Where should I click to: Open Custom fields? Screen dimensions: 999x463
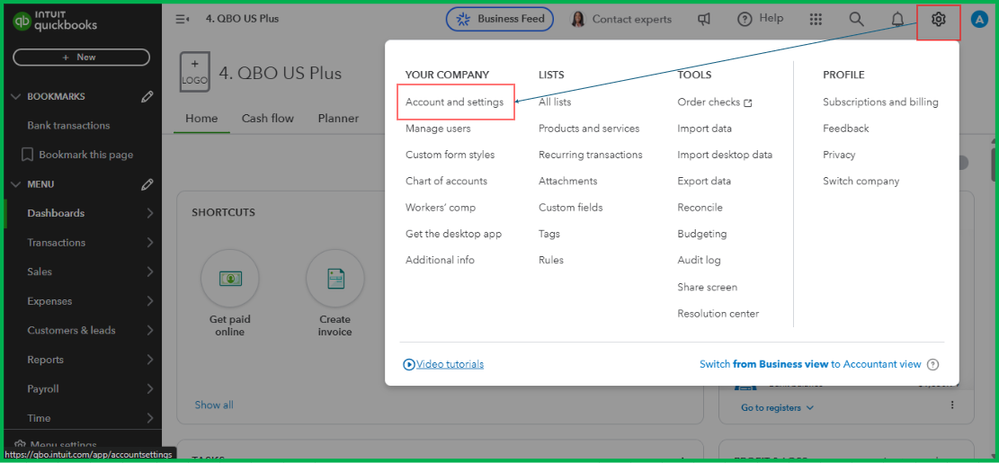click(x=570, y=208)
